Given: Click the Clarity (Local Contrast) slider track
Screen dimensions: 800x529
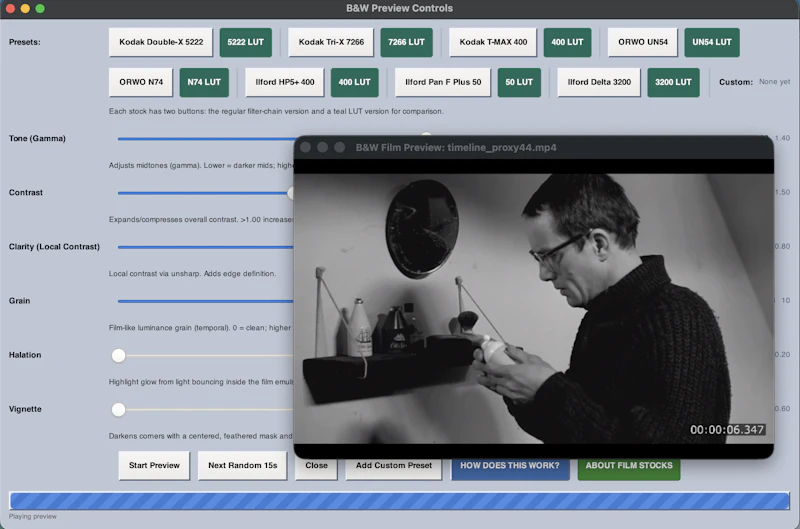Looking at the screenshot, I should (206, 247).
